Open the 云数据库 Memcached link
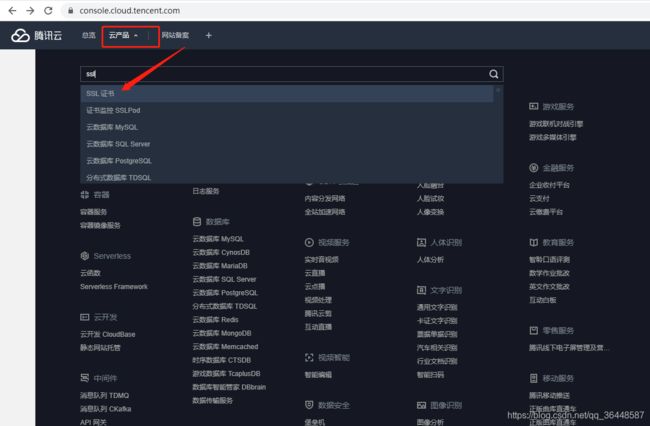This screenshot has height=426, width=650. pyautogui.click(x=226, y=346)
